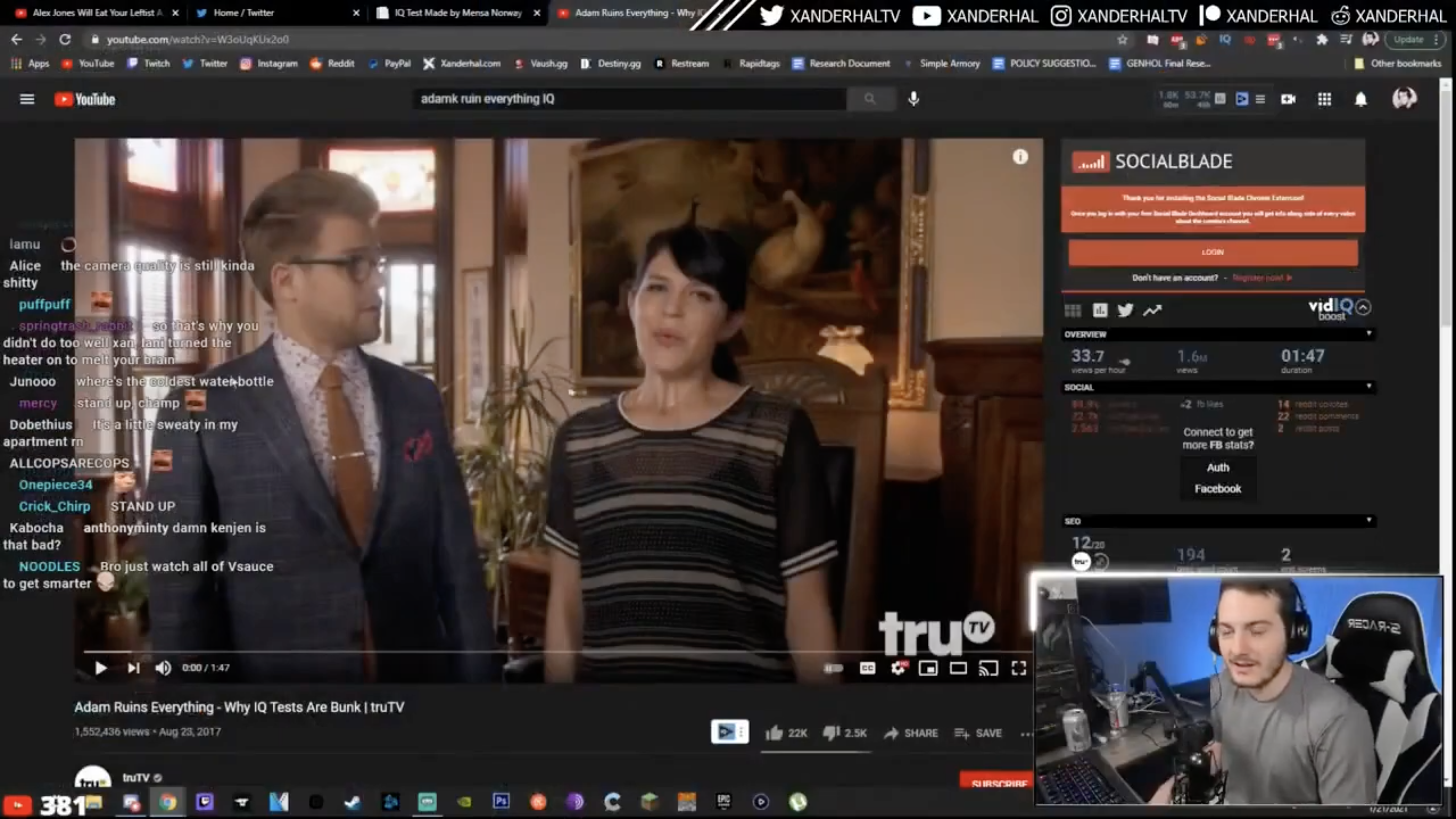Collapse the vidIQ Overview section
The image size is (1456, 819).
pyautogui.click(x=1369, y=333)
